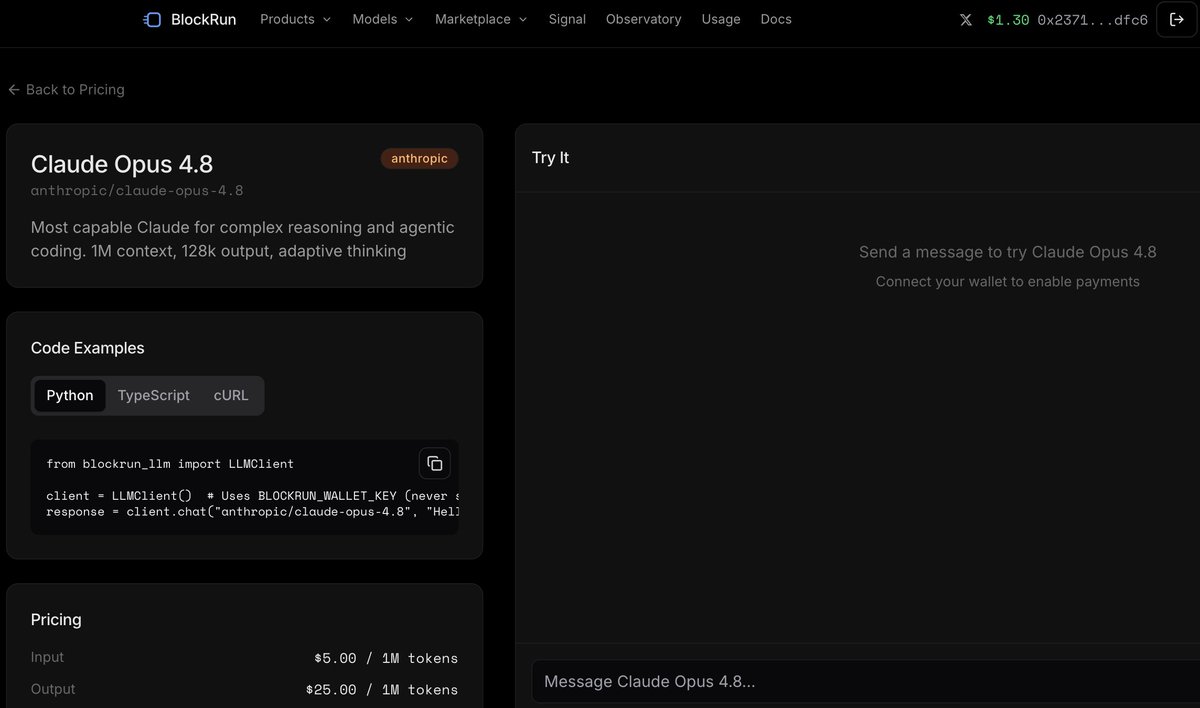Click 'Connect your wallet to enable payments' text

(1008, 282)
